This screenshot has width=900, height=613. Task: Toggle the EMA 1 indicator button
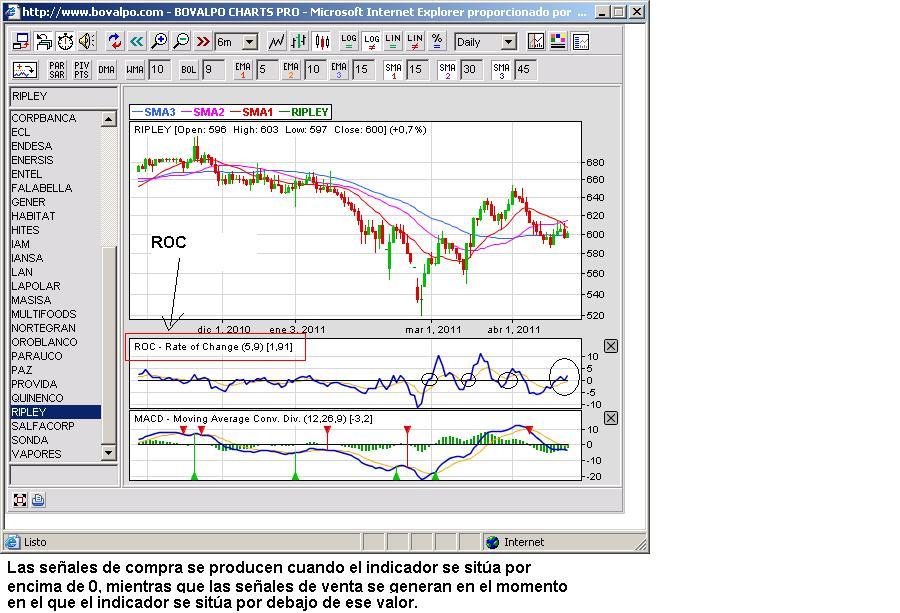tap(243, 70)
